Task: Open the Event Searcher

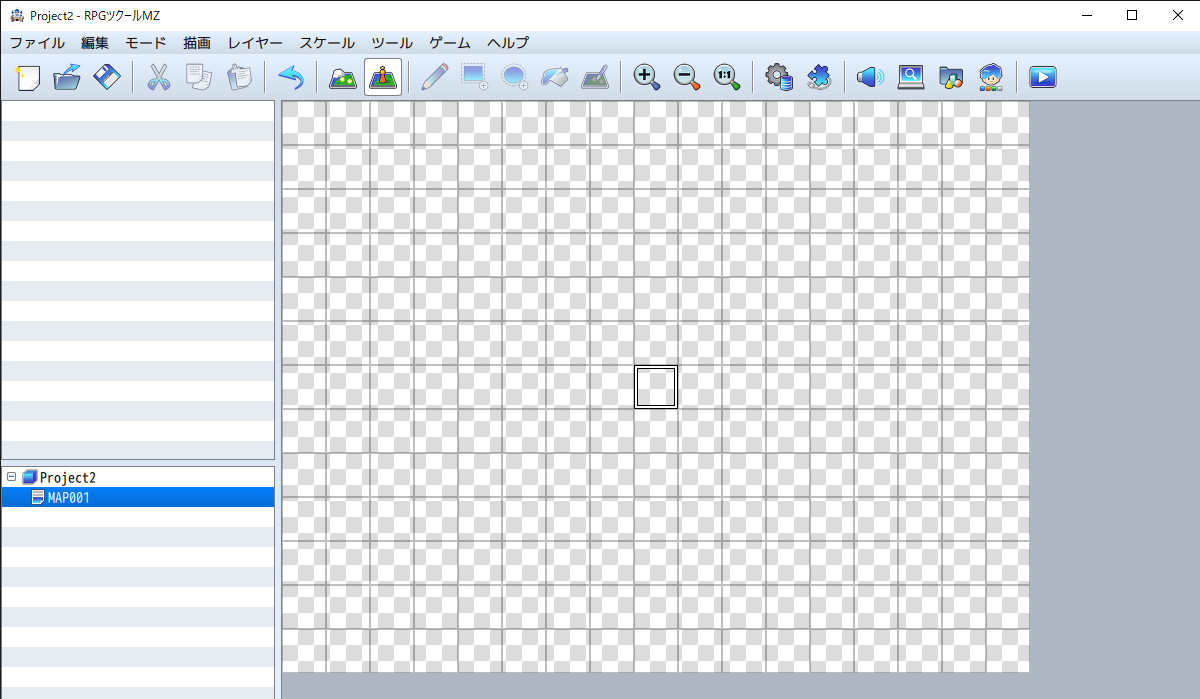Action: [911, 77]
